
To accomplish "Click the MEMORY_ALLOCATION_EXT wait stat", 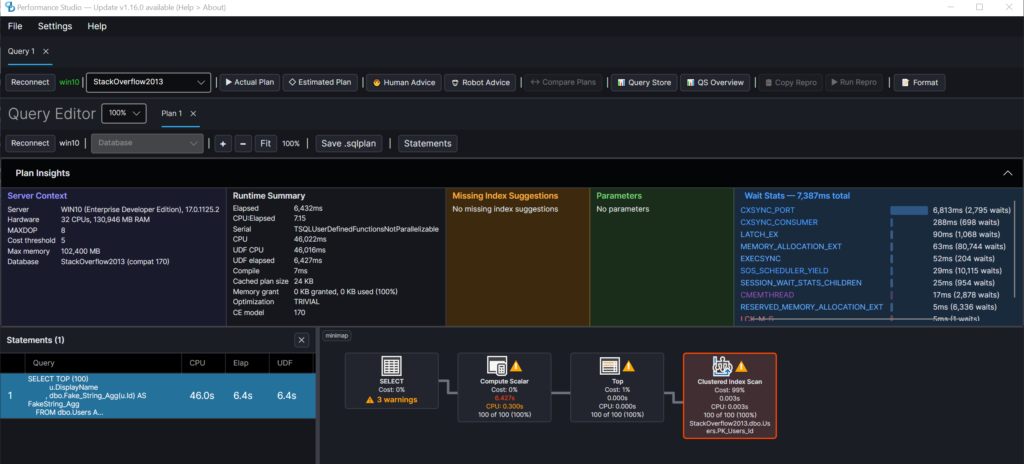I will click(x=791, y=246).
